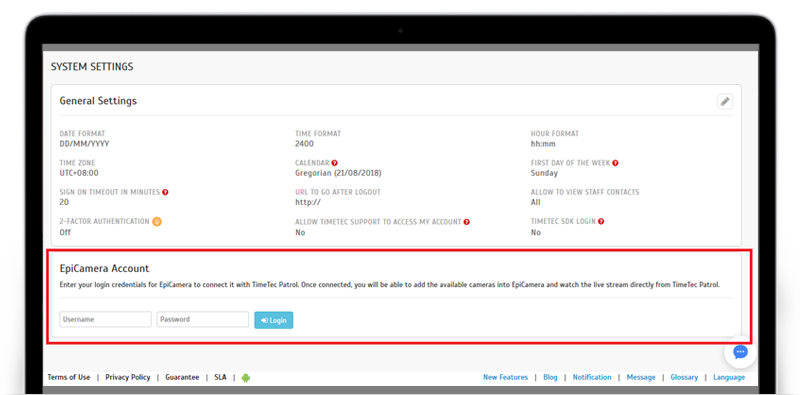Screen dimensions: 800x395
Task: Click the pencil edit icon in General Settings
Action: [x=724, y=102]
